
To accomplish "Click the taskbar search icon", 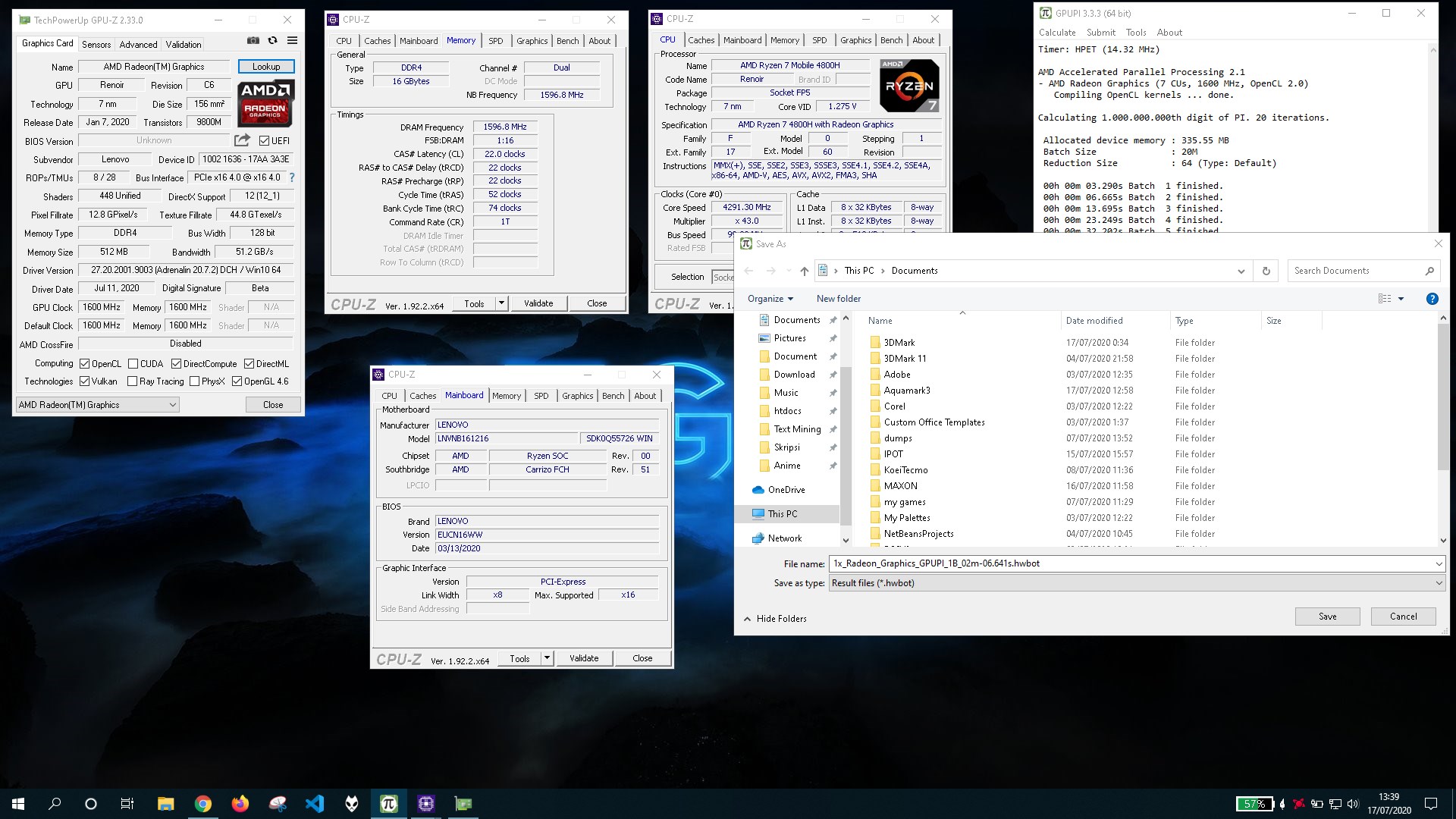I will click(55, 804).
